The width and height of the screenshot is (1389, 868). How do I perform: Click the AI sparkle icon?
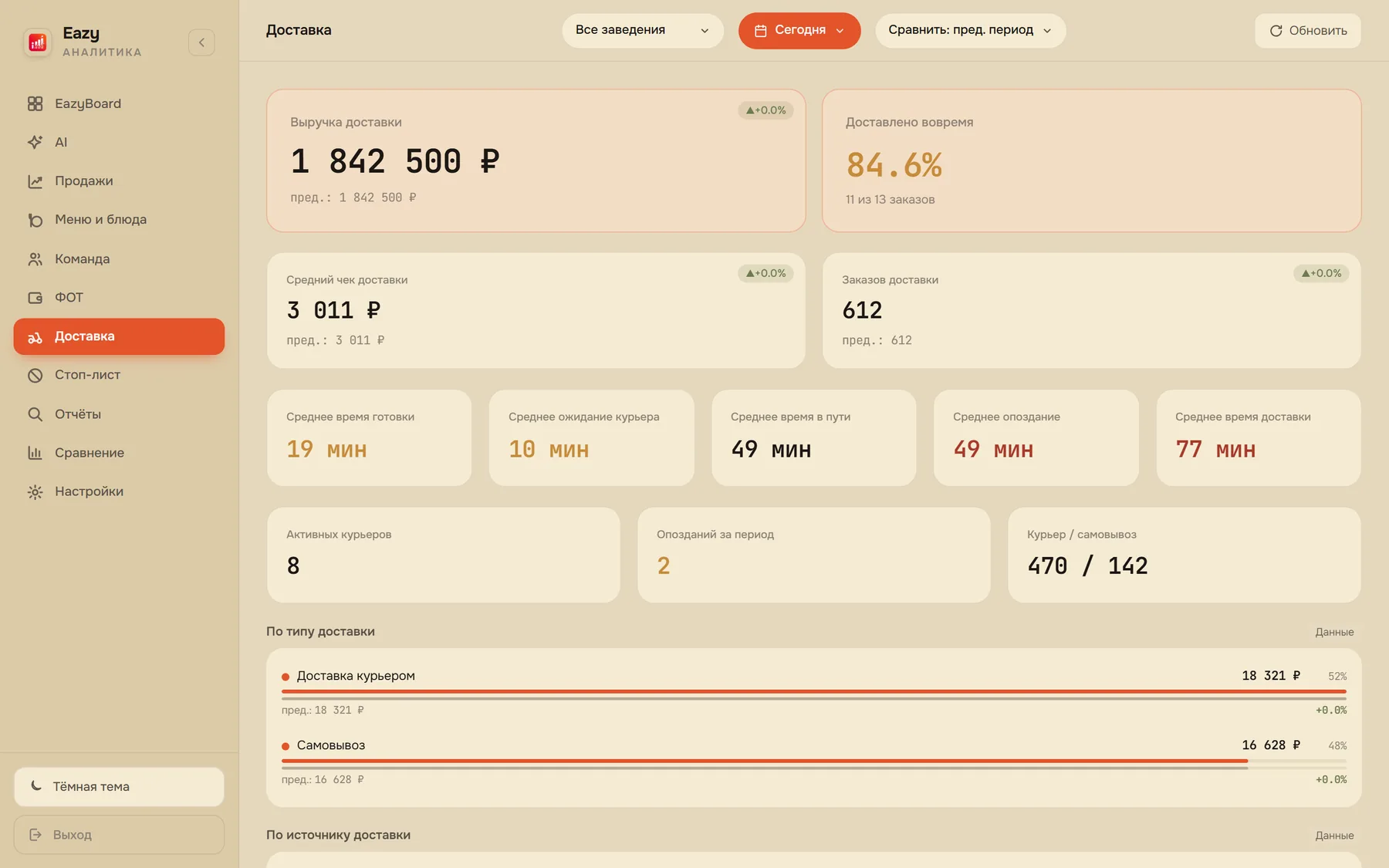click(x=35, y=142)
